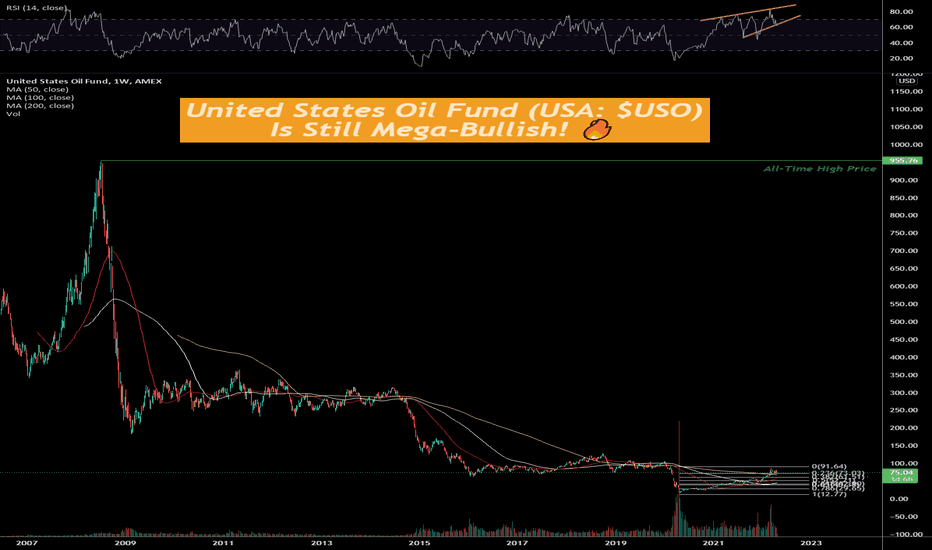The image size is (932, 550).
Task: Click the 2023 year label on time axis
Action: tap(811, 543)
